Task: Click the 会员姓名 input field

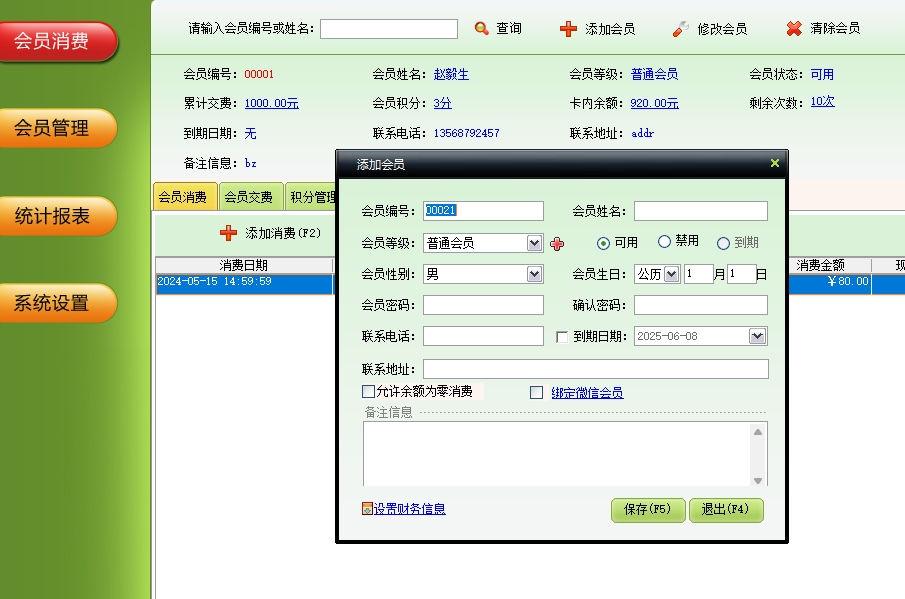Action: click(x=700, y=211)
